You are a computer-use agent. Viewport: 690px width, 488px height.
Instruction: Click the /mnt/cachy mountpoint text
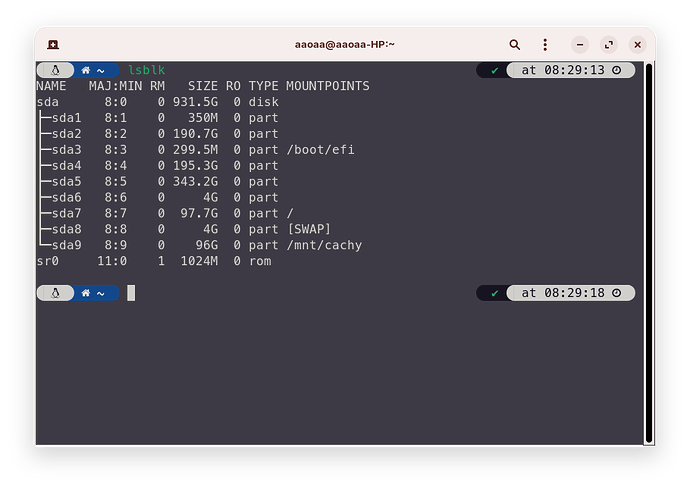[324, 245]
